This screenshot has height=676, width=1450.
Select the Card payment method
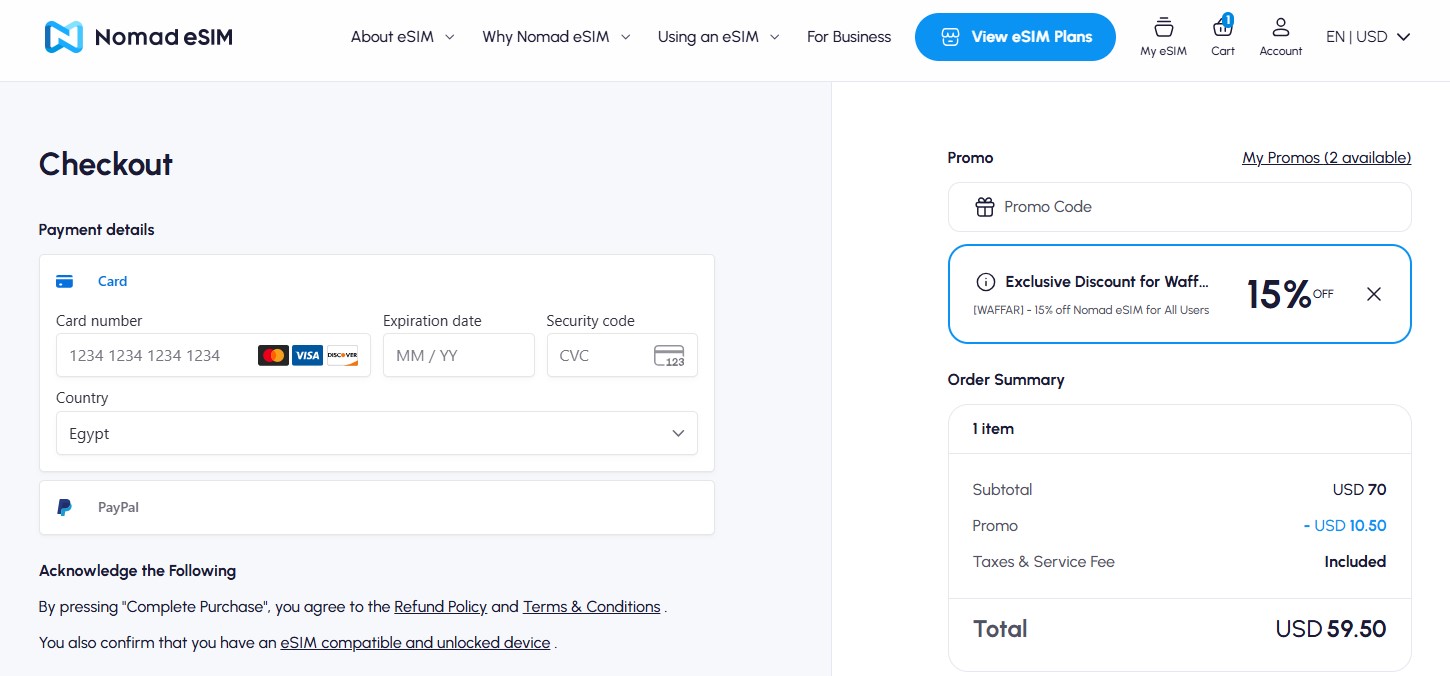[377, 281]
